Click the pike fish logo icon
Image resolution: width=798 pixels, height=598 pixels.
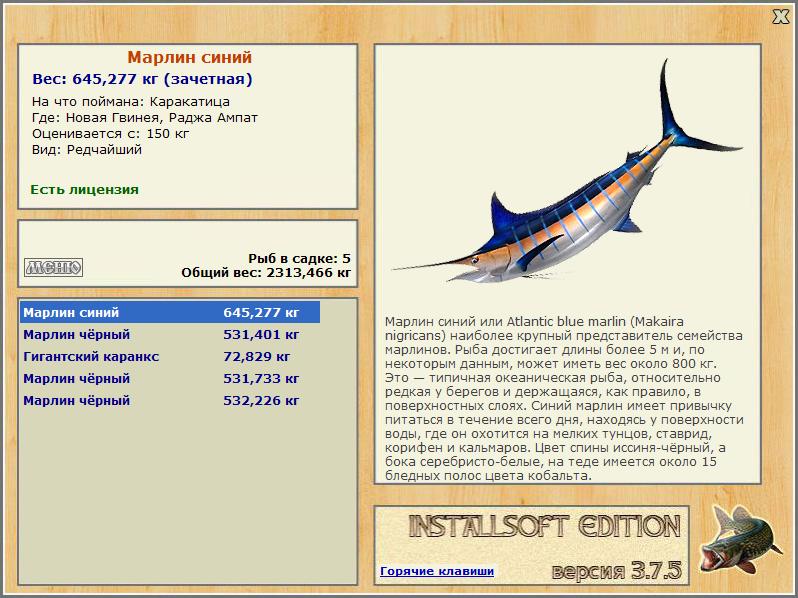[740, 539]
